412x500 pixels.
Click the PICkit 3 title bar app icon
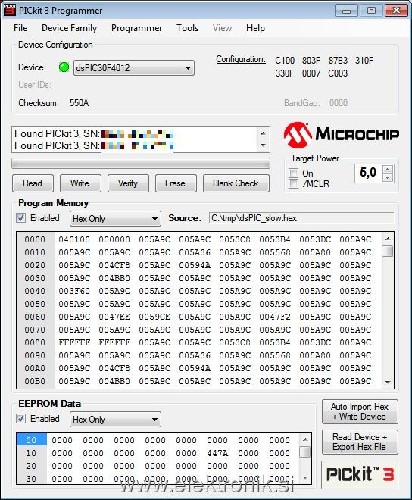click(x=10, y=10)
